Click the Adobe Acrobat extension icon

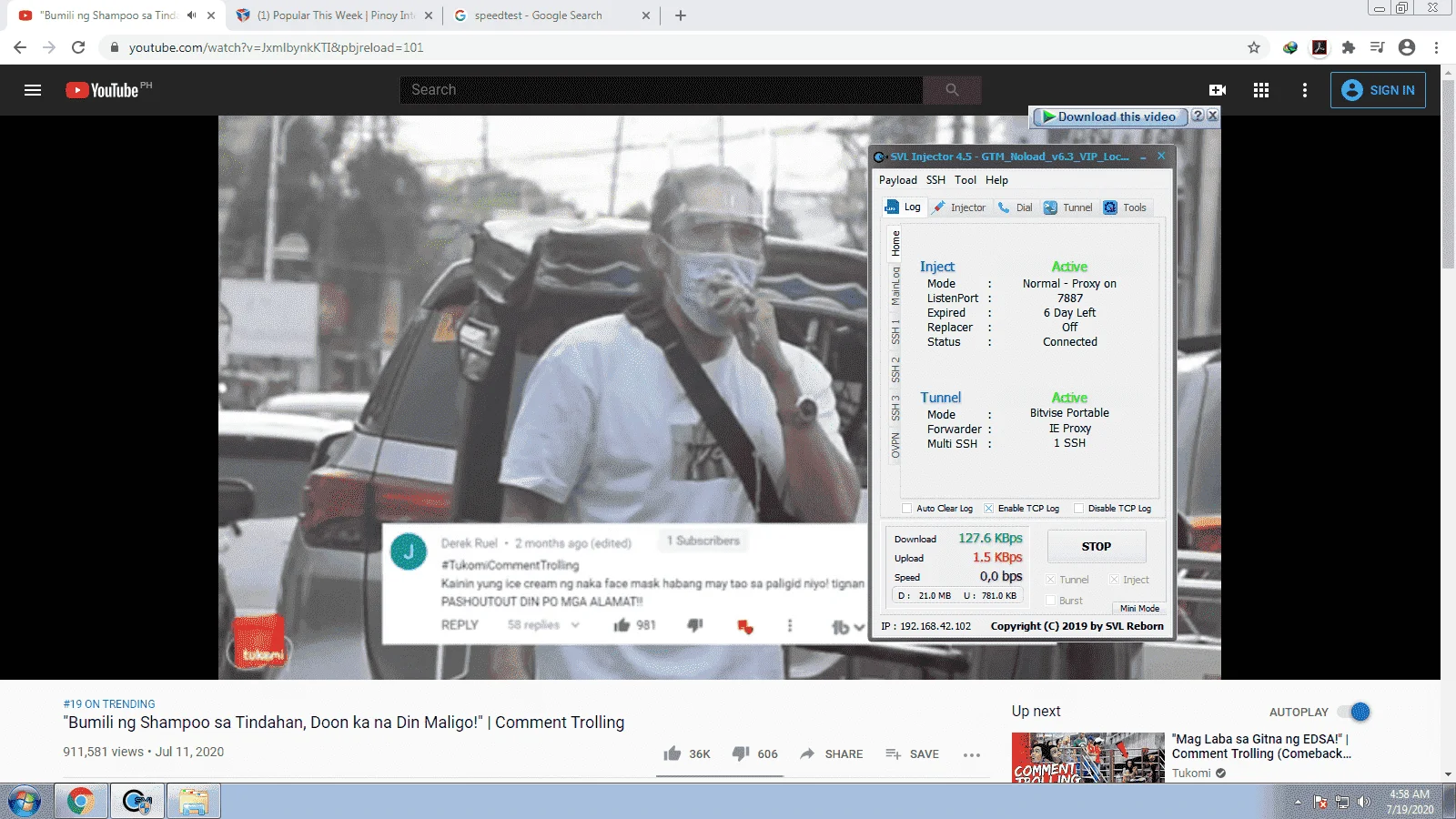pos(1319,47)
